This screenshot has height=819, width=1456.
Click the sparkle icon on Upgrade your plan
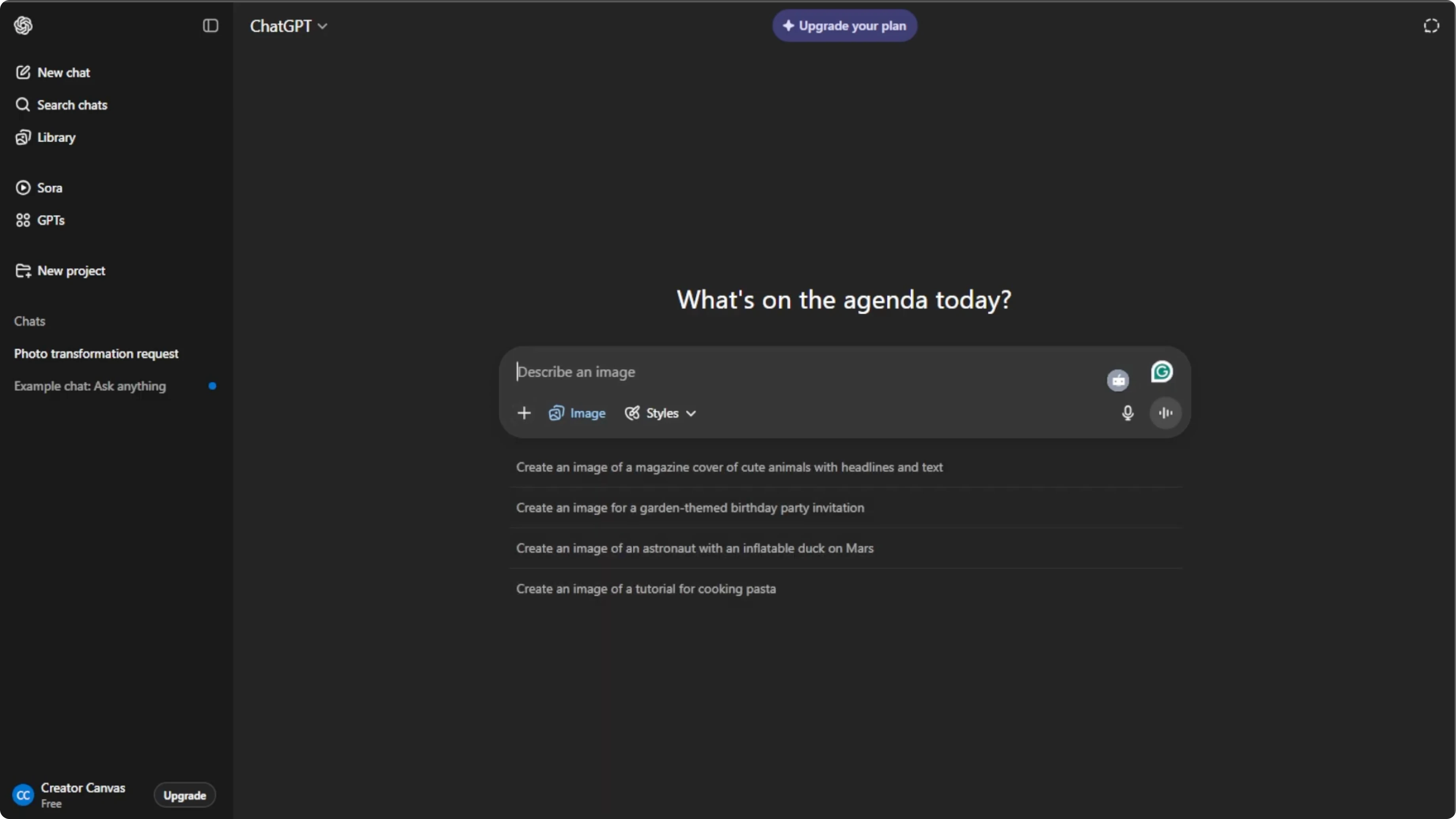tap(789, 25)
